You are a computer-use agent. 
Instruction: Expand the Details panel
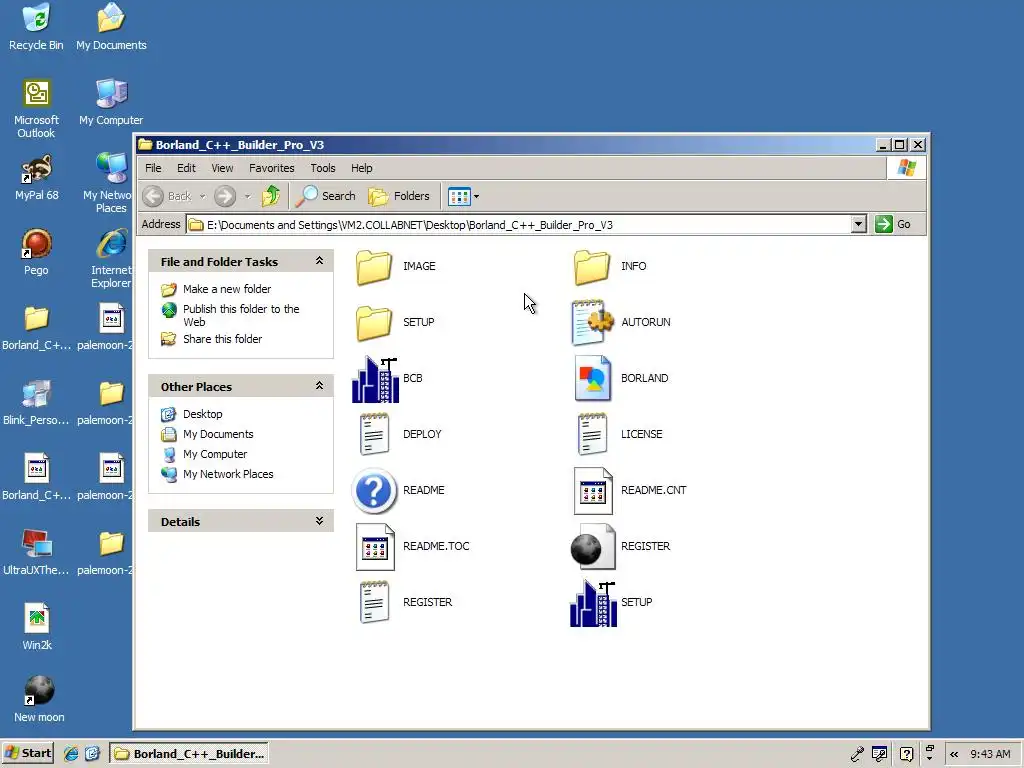(x=319, y=521)
